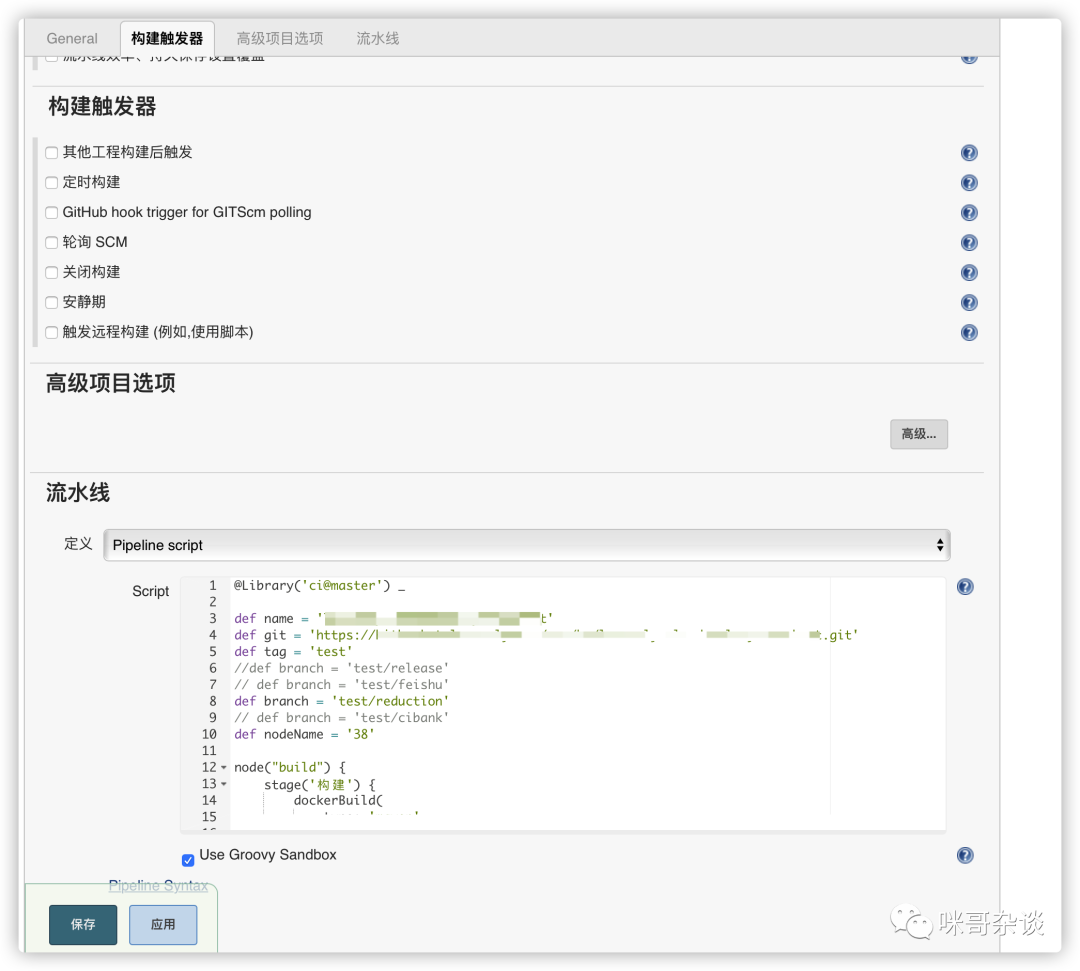Go to the 高级项目选项 tab
The image size is (1080, 971).
pos(280,39)
